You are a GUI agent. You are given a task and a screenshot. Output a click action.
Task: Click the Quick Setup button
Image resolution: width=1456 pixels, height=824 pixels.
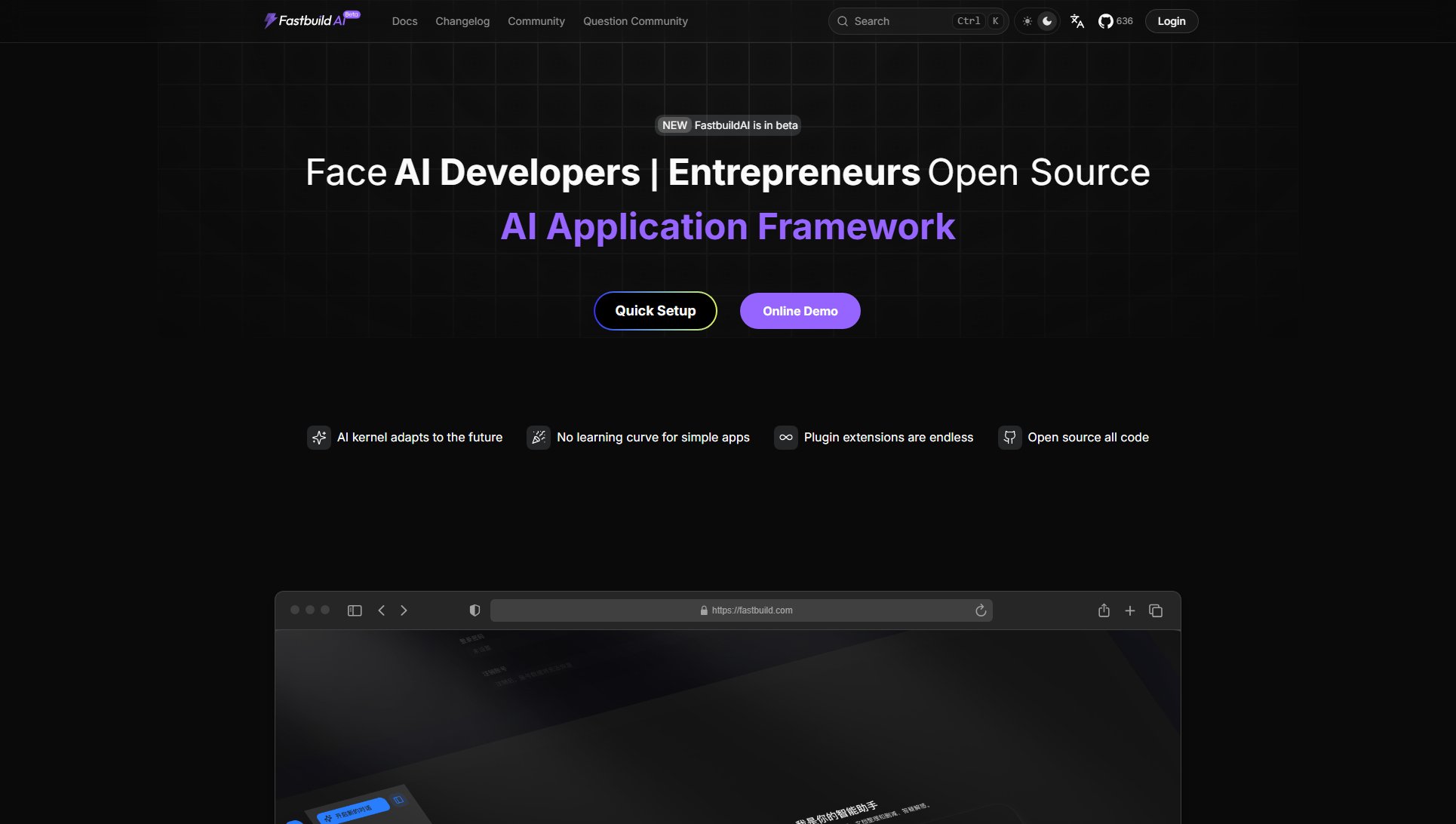(655, 311)
